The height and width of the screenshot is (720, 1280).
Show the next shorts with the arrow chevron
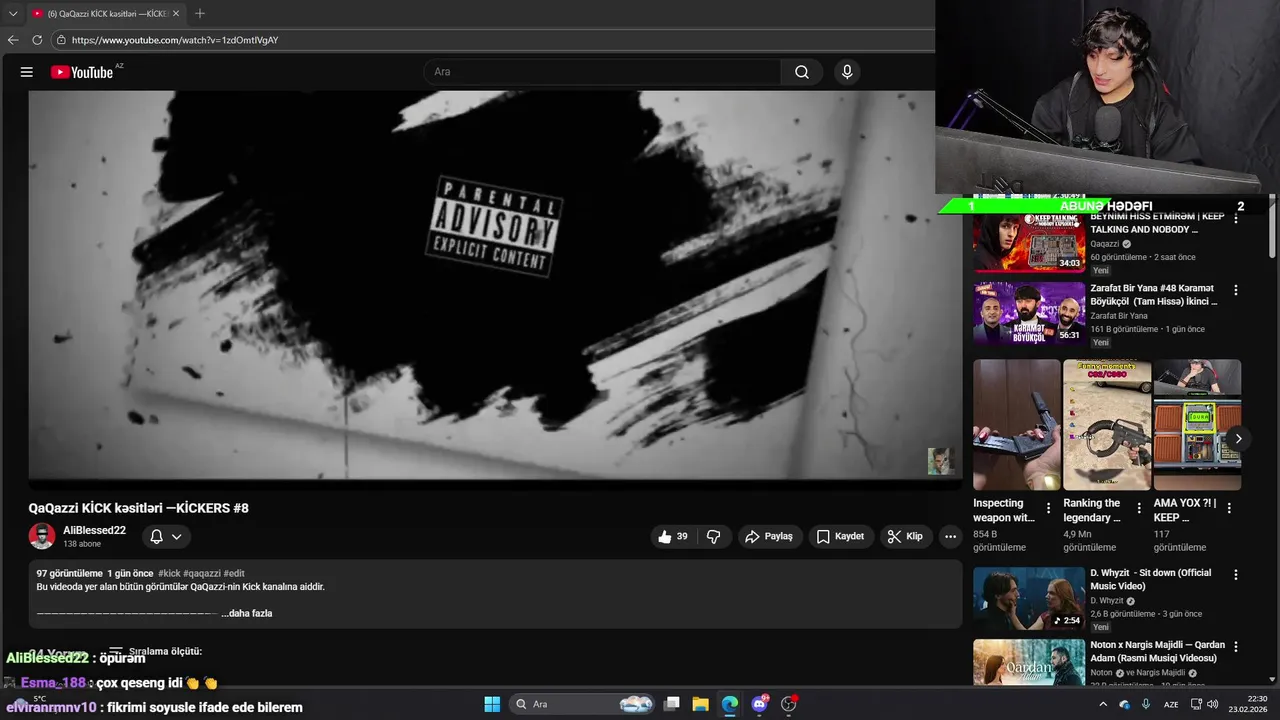point(1238,439)
